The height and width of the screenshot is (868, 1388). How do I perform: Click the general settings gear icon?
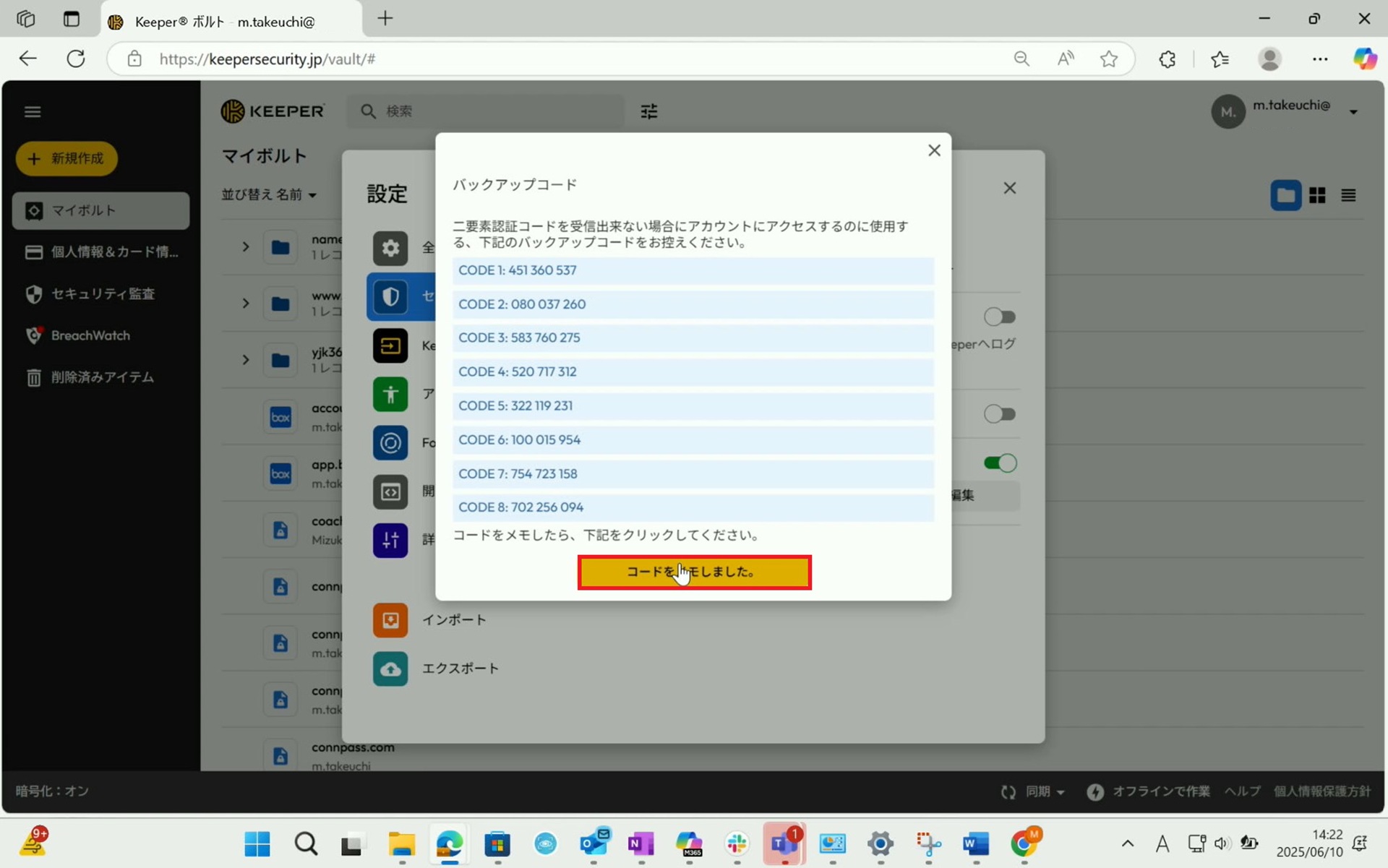point(390,248)
